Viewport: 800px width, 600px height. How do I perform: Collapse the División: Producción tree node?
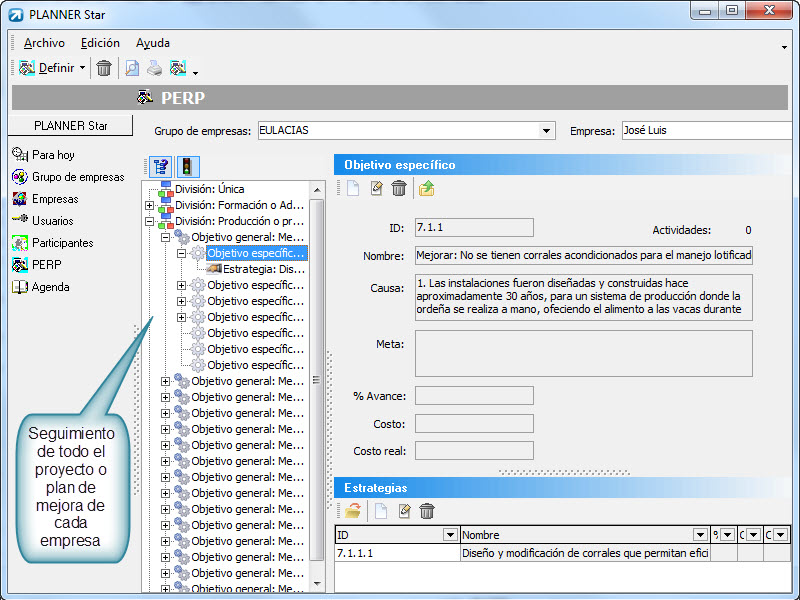(150, 221)
